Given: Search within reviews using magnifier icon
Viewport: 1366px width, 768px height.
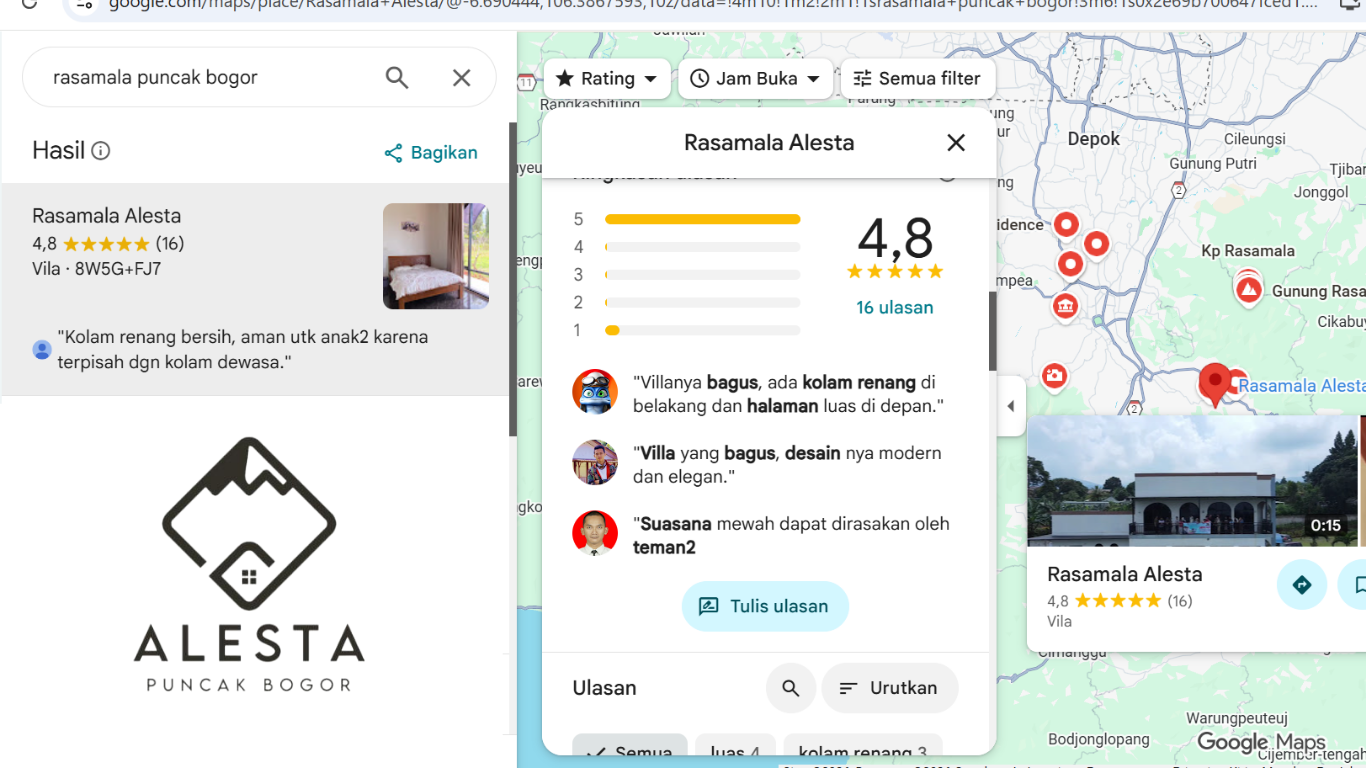Looking at the screenshot, I should pos(791,688).
